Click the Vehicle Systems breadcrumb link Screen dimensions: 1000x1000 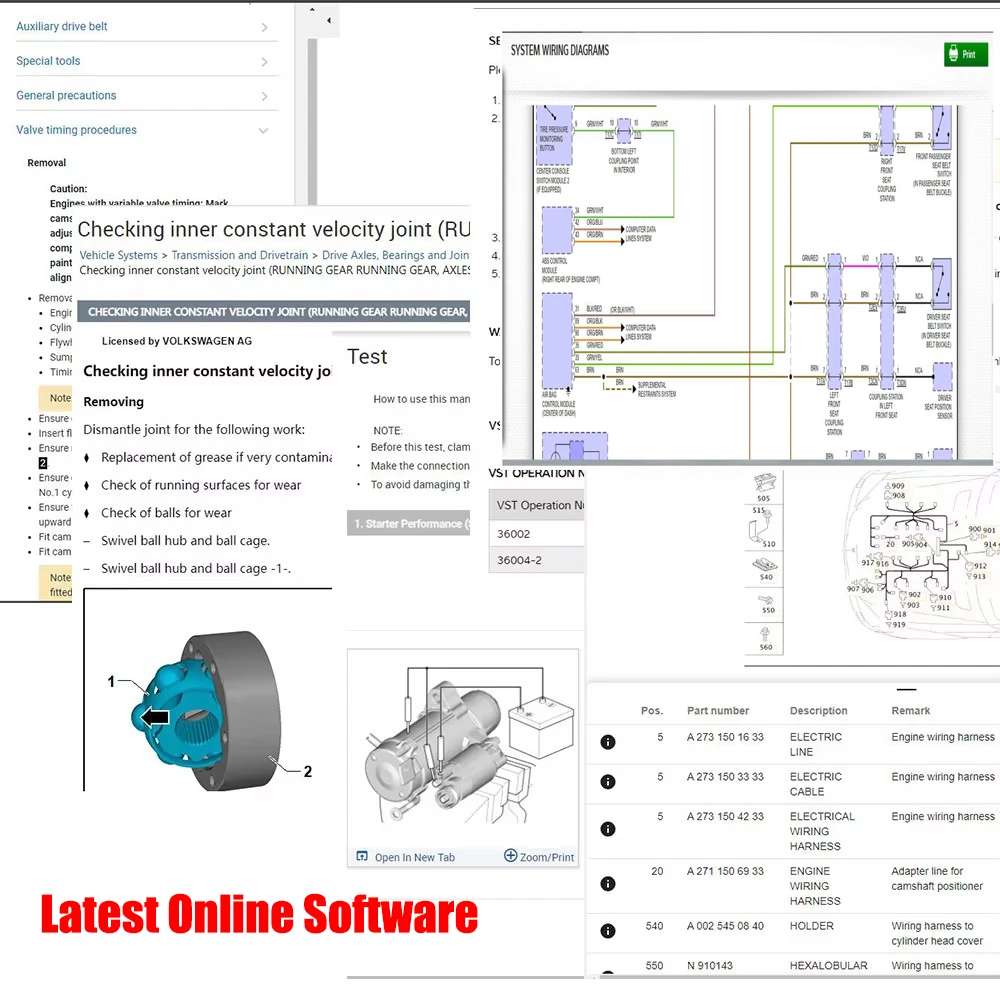[118, 255]
